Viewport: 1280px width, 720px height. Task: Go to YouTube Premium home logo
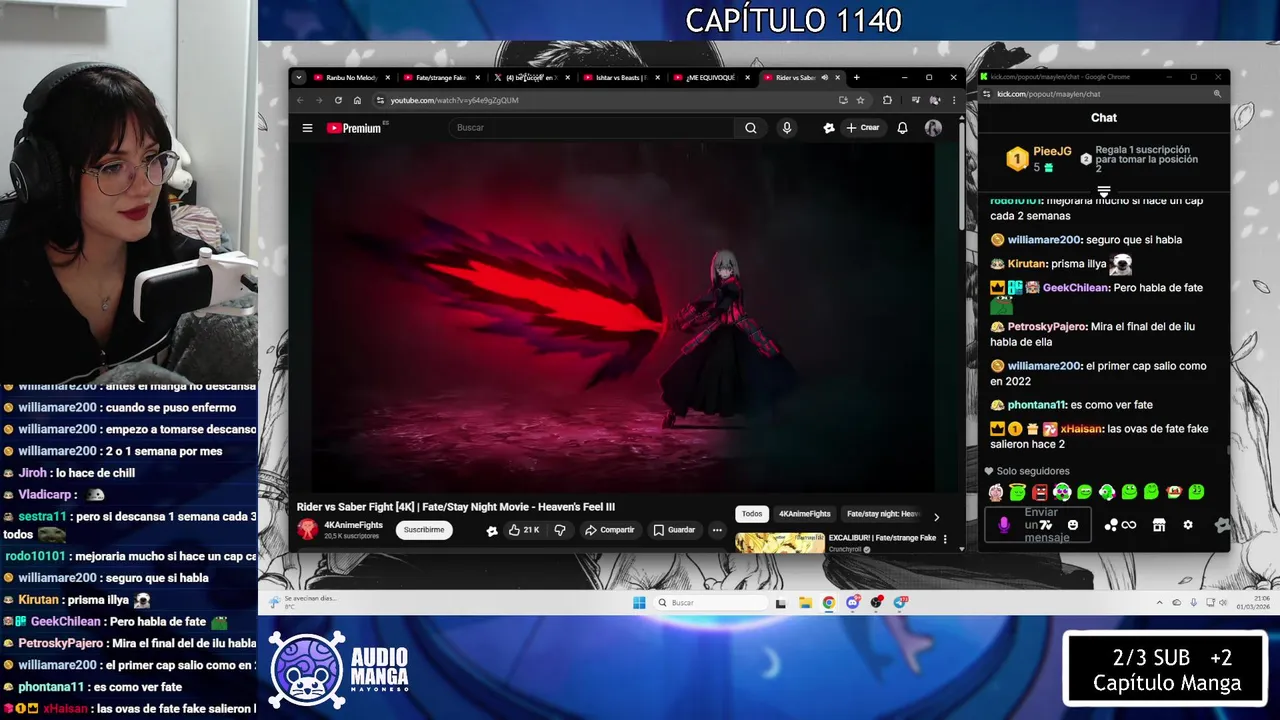pyautogui.click(x=354, y=128)
